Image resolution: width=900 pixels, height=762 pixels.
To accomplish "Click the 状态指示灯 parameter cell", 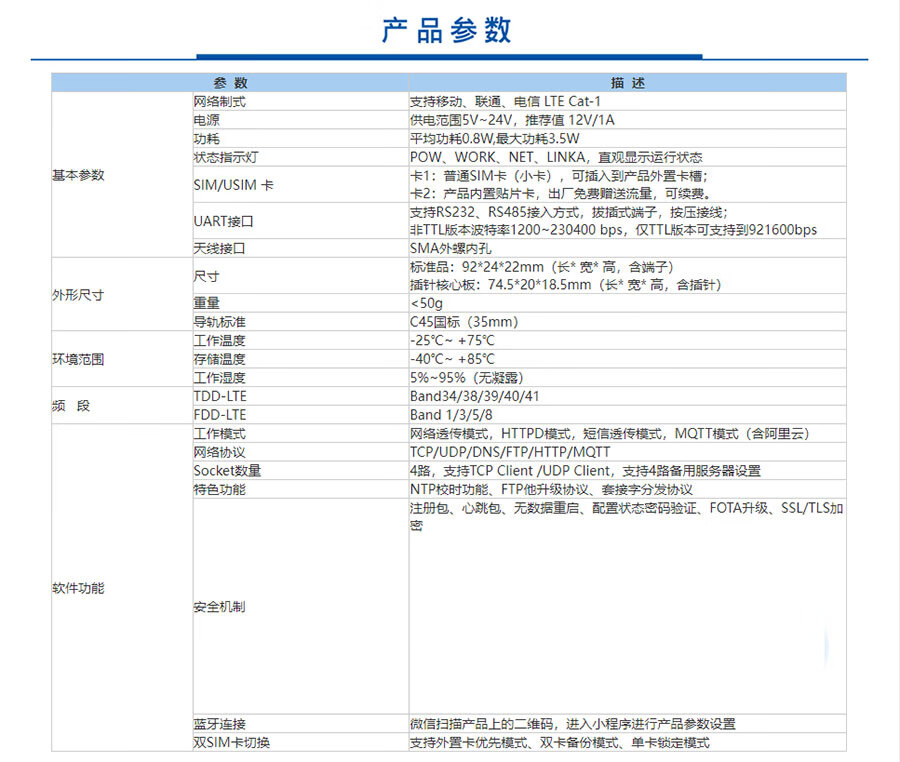I will [x=226, y=157].
